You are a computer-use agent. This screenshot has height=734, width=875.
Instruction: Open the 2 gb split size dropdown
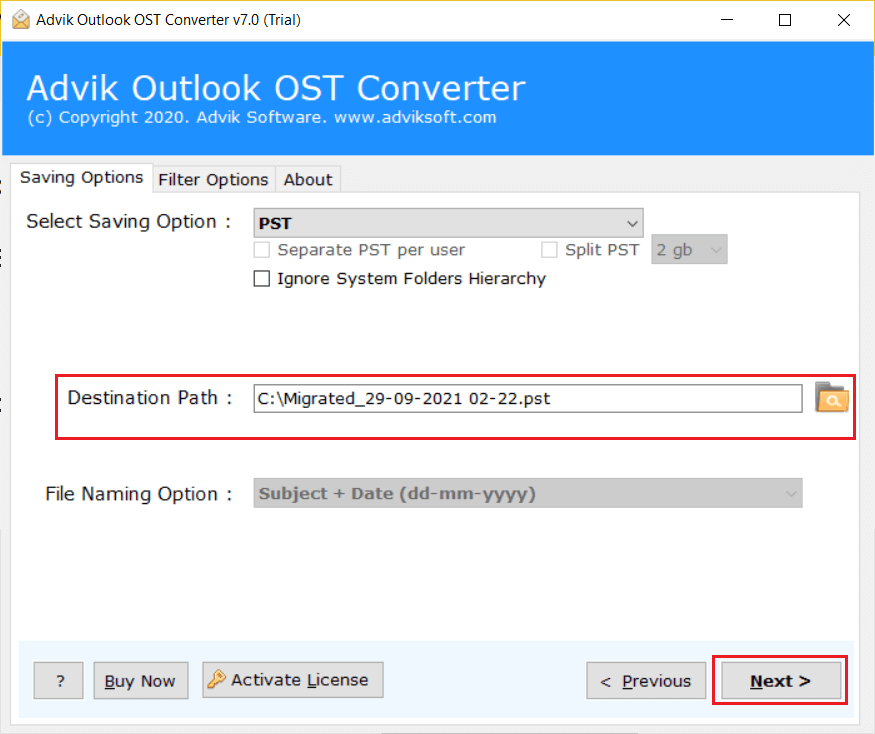click(689, 250)
